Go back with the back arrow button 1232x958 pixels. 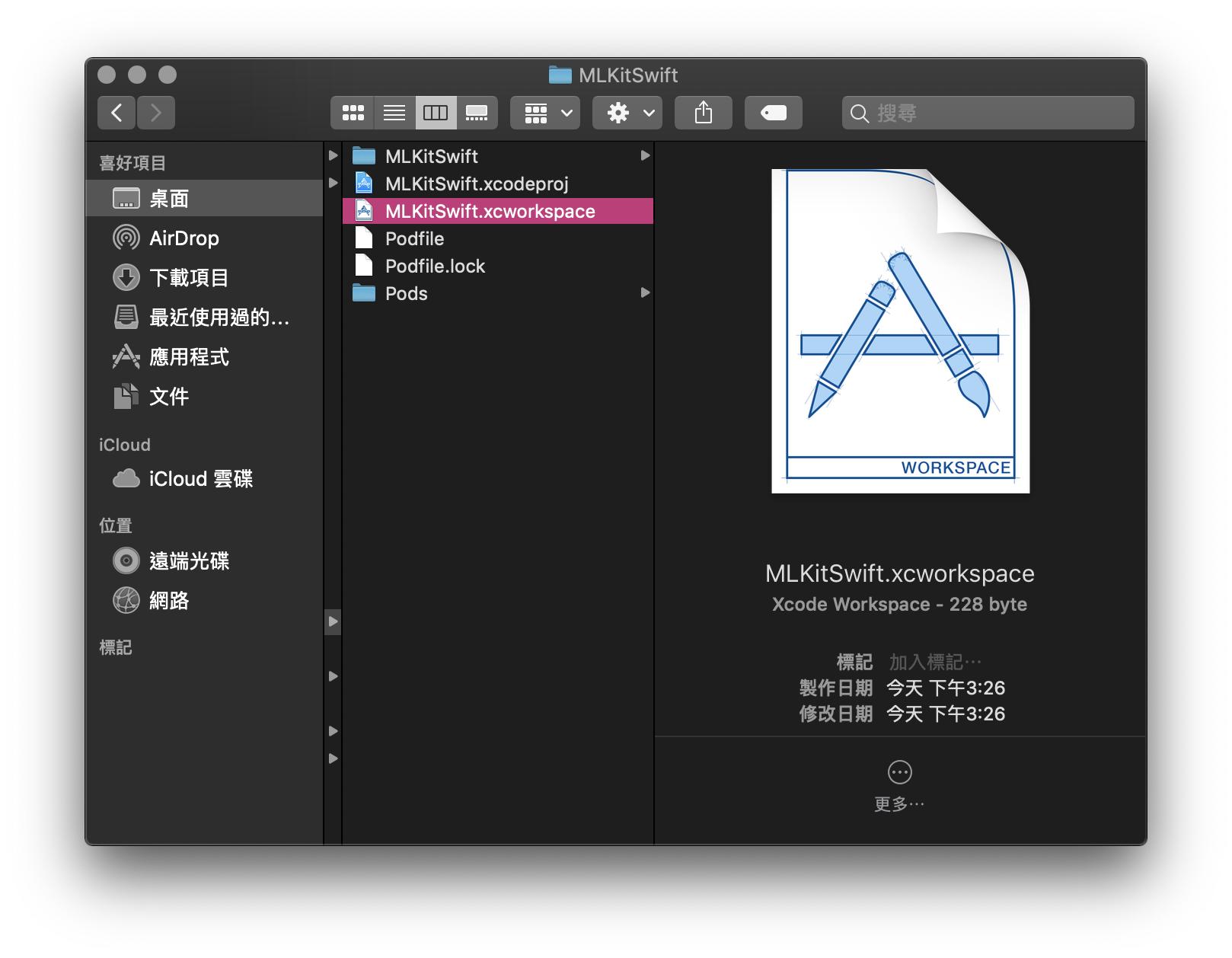coord(116,113)
